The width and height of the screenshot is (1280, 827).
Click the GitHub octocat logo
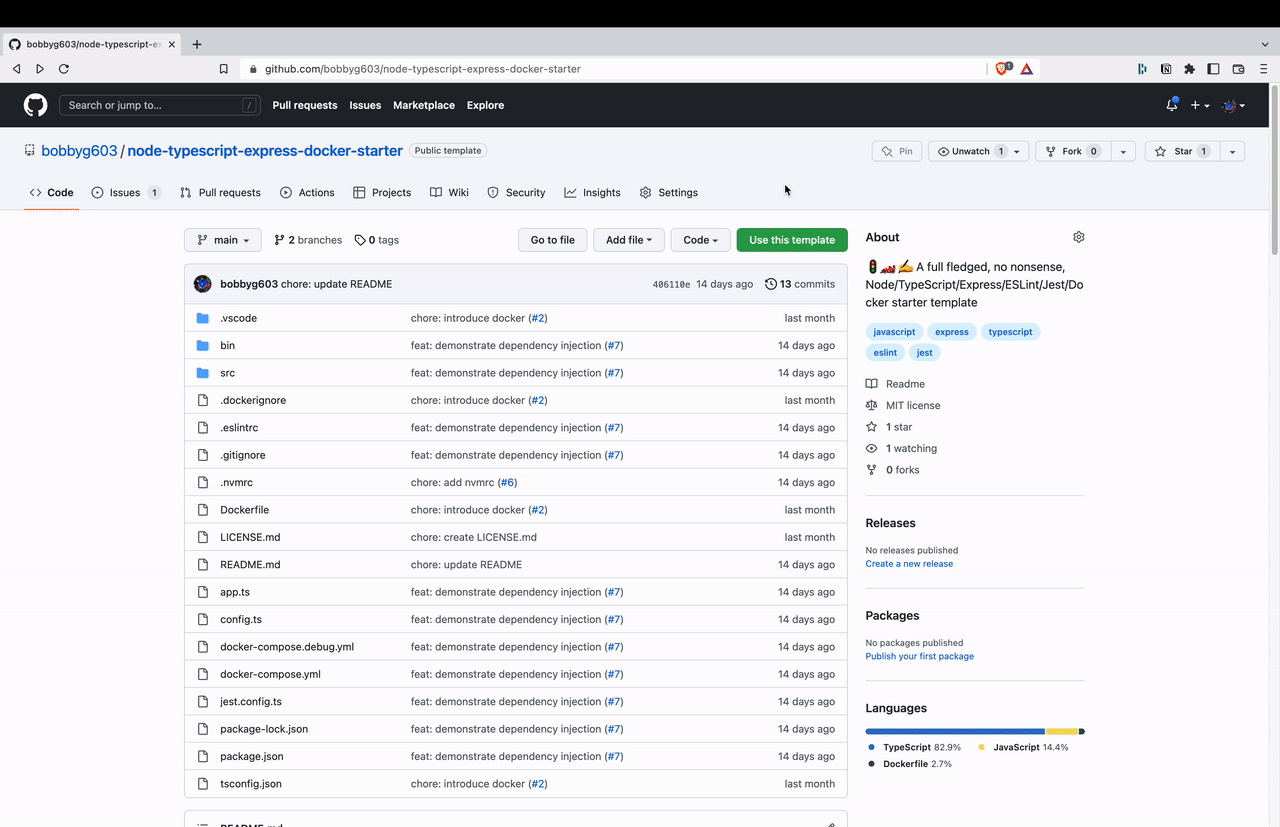coord(34,104)
